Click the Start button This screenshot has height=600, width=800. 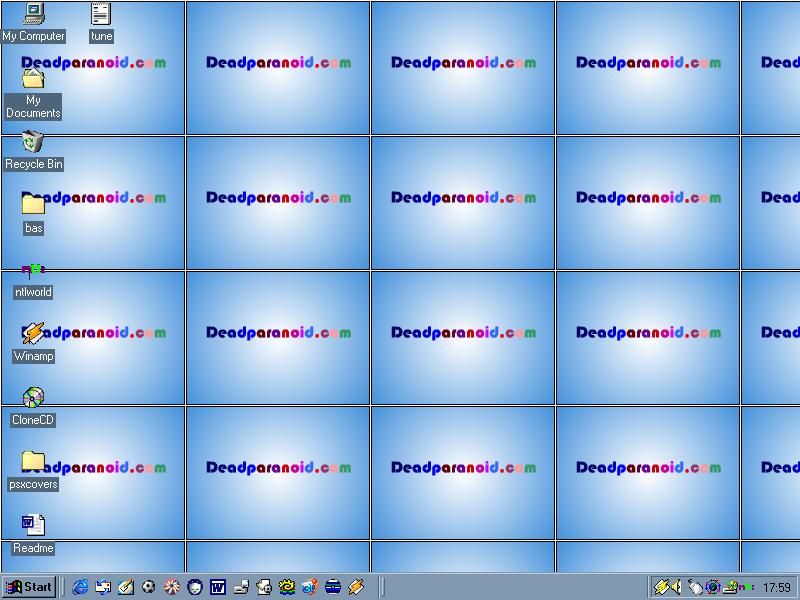pyautogui.click(x=29, y=587)
